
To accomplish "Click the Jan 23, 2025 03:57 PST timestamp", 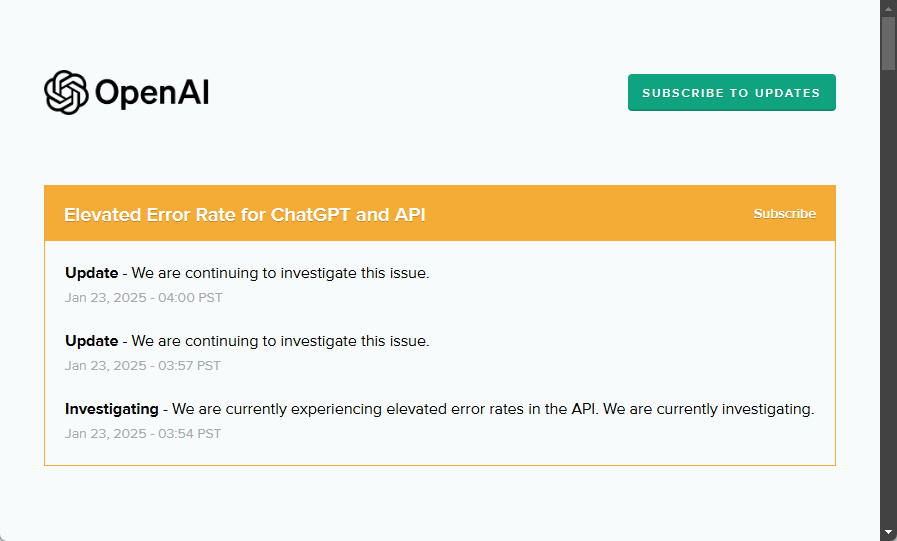I will pyautogui.click(x=143, y=366).
